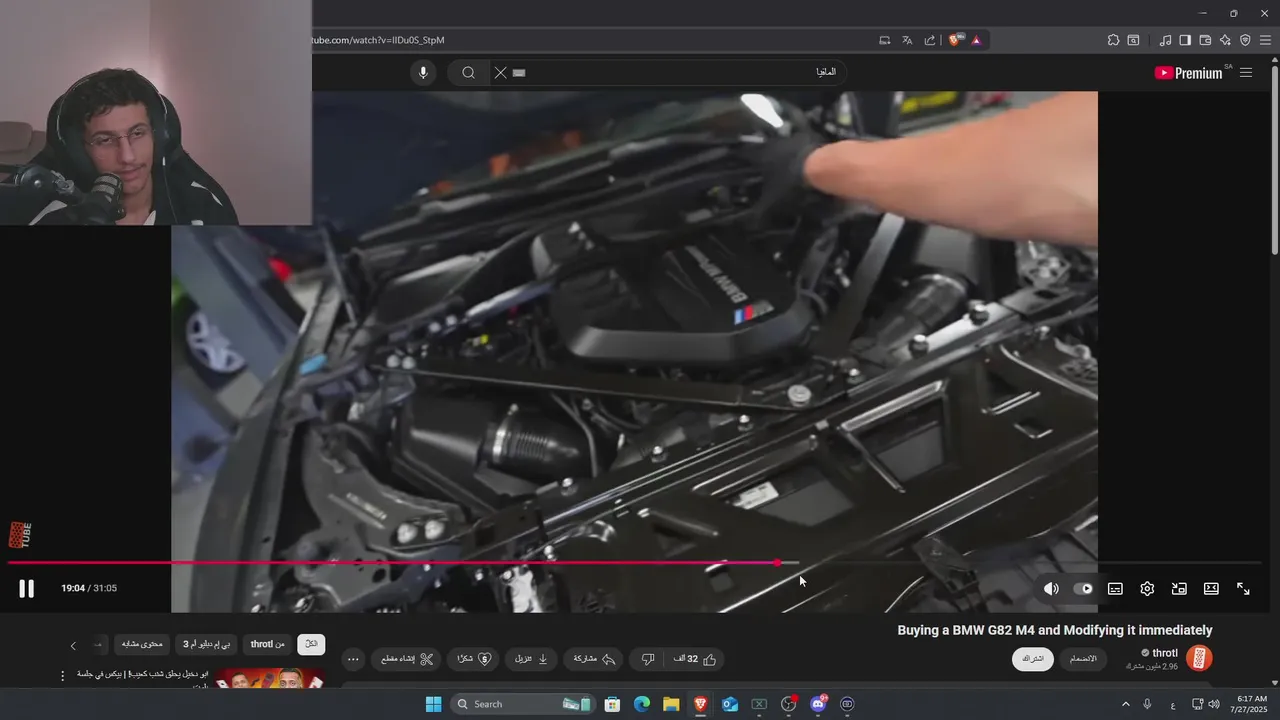Open the YouTube hamburger guide menu
This screenshot has width=1280, height=720.
pyautogui.click(x=1246, y=73)
